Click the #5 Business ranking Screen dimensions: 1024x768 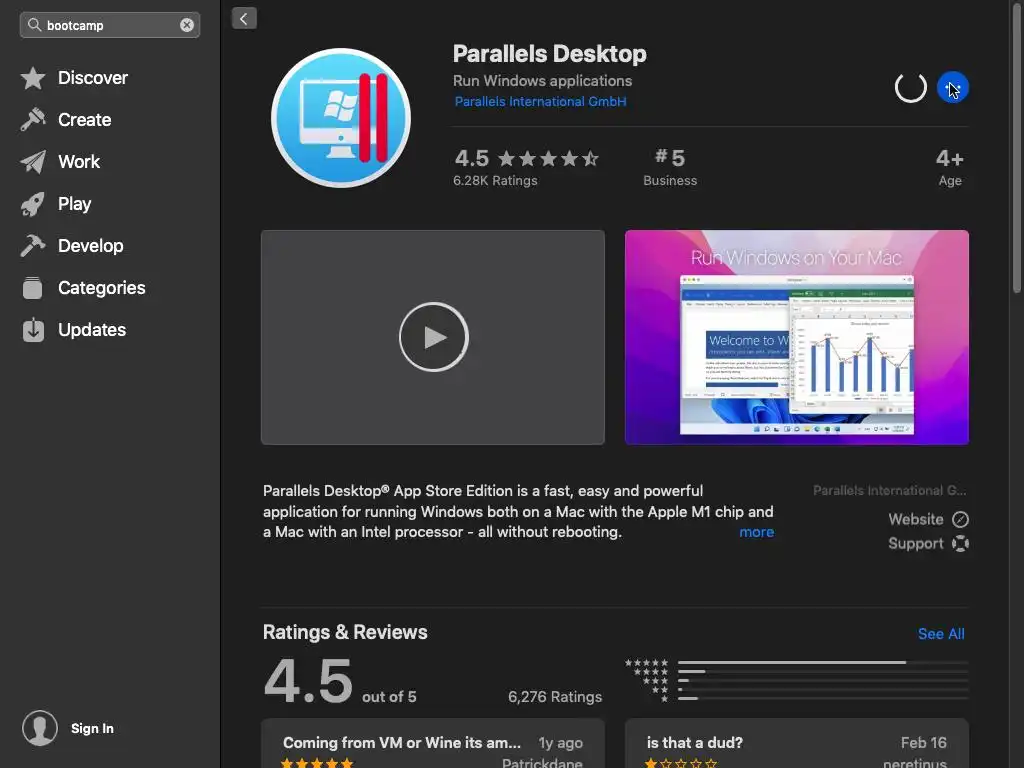tap(670, 167)
